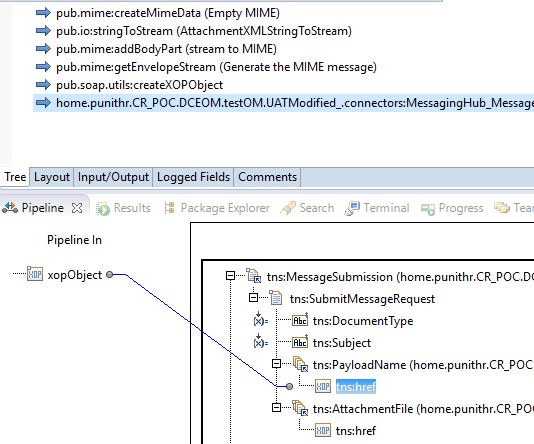Select the highlighted tns:href field

tap(356, 386)
